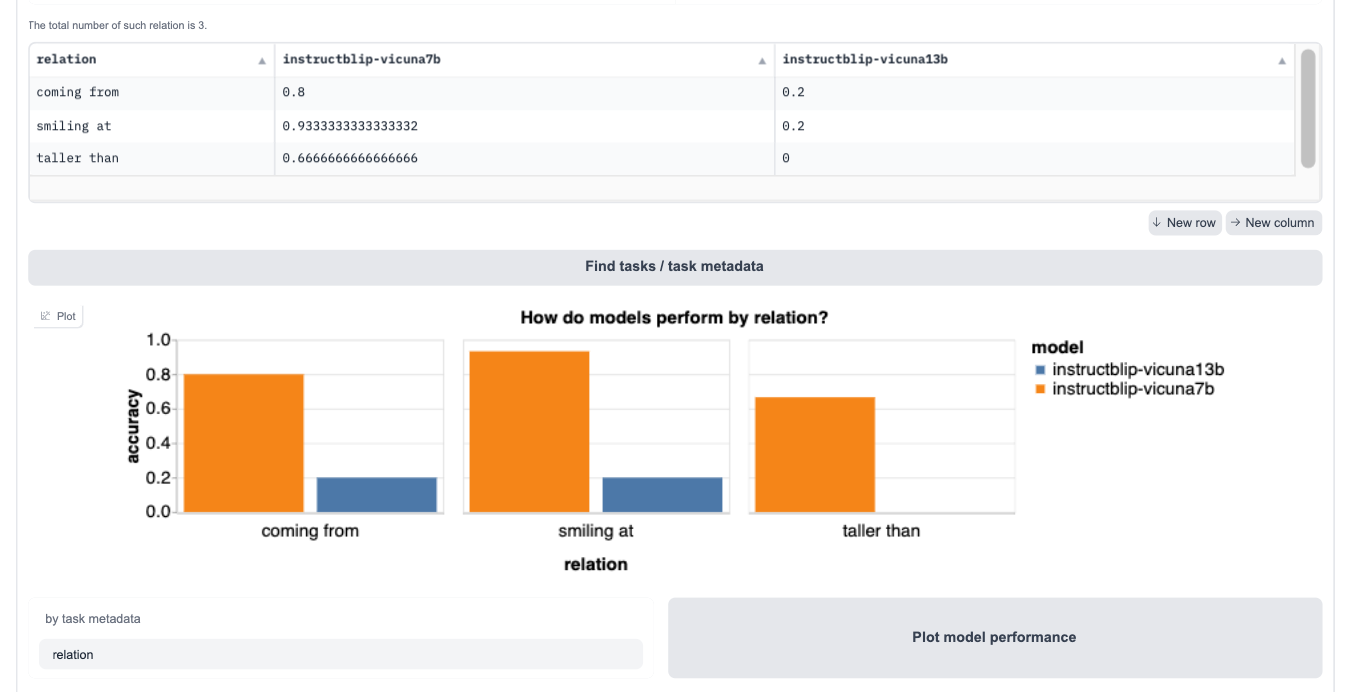Screen dimensions: 1355x692
Task: Click the orange bar for taller than
Action: click(x=815, y=454)
